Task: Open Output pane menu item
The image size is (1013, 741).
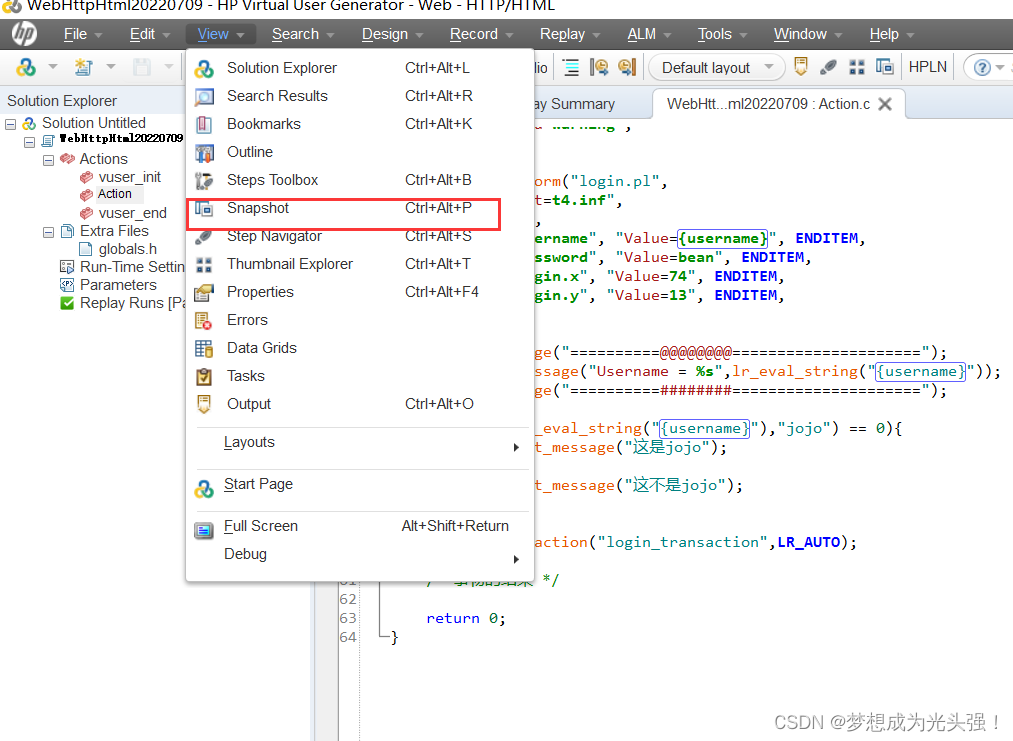Action: (x=359, y=404)
